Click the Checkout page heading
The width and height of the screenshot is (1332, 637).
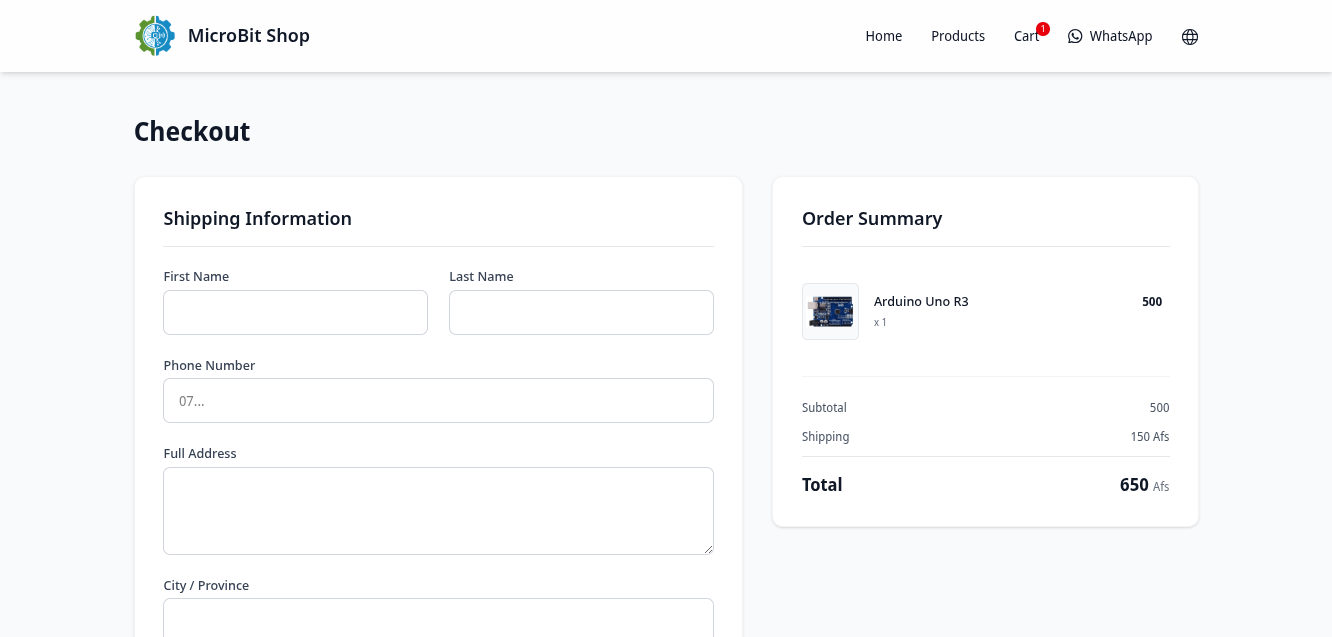[192, 132]
